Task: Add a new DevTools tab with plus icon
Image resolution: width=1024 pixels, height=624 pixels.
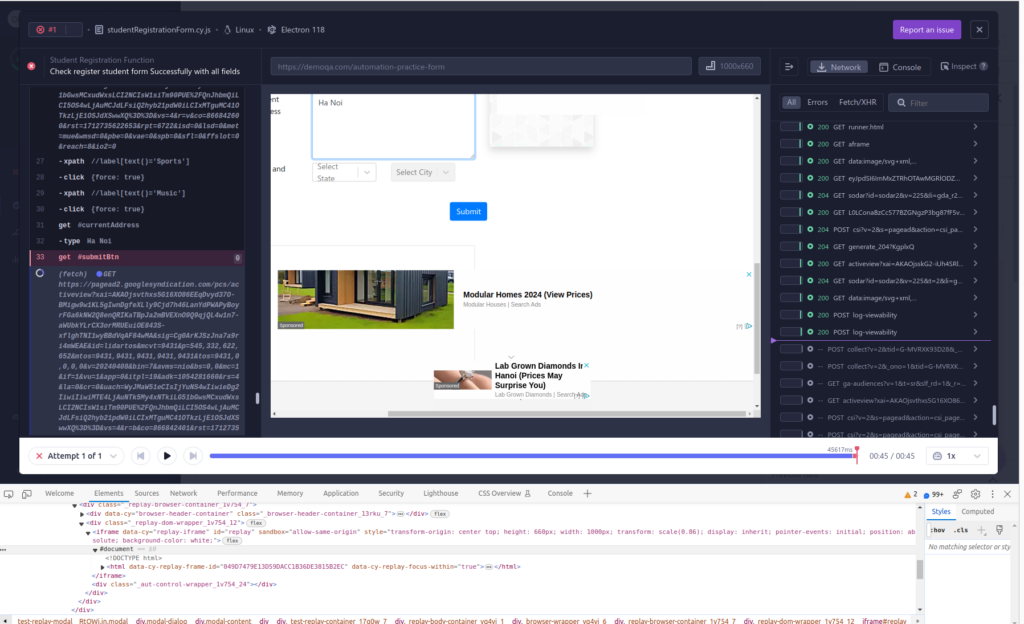Action: pyautogui.click(x=587, y=493)
